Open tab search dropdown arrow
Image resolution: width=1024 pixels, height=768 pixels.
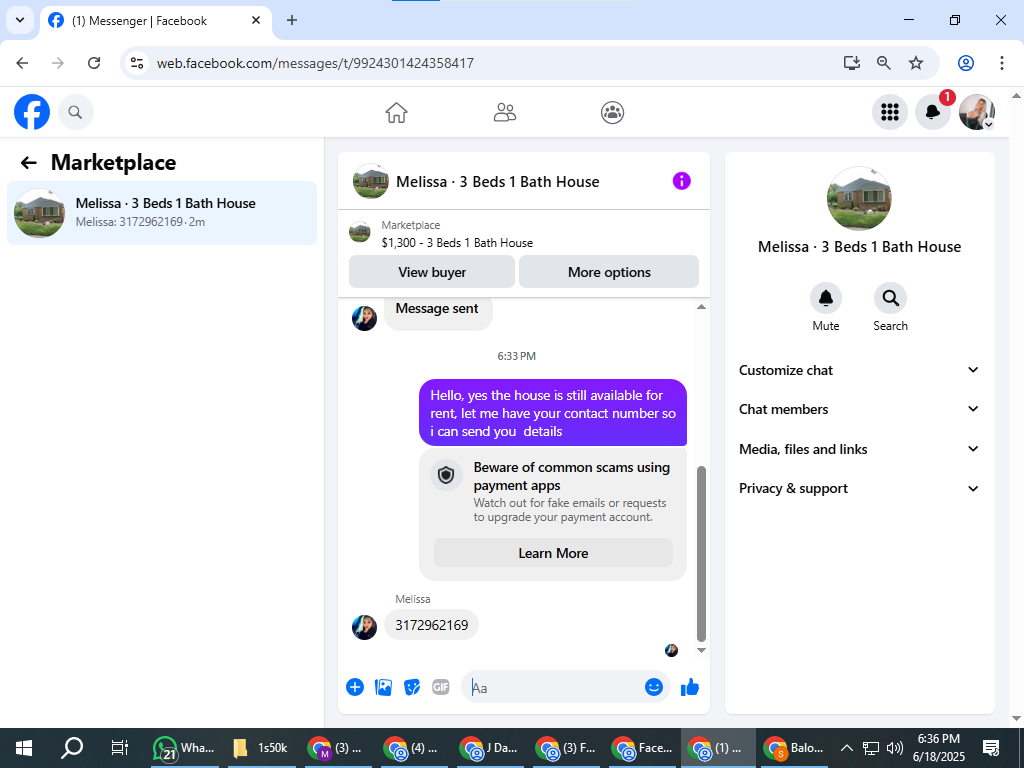[20, 20]
